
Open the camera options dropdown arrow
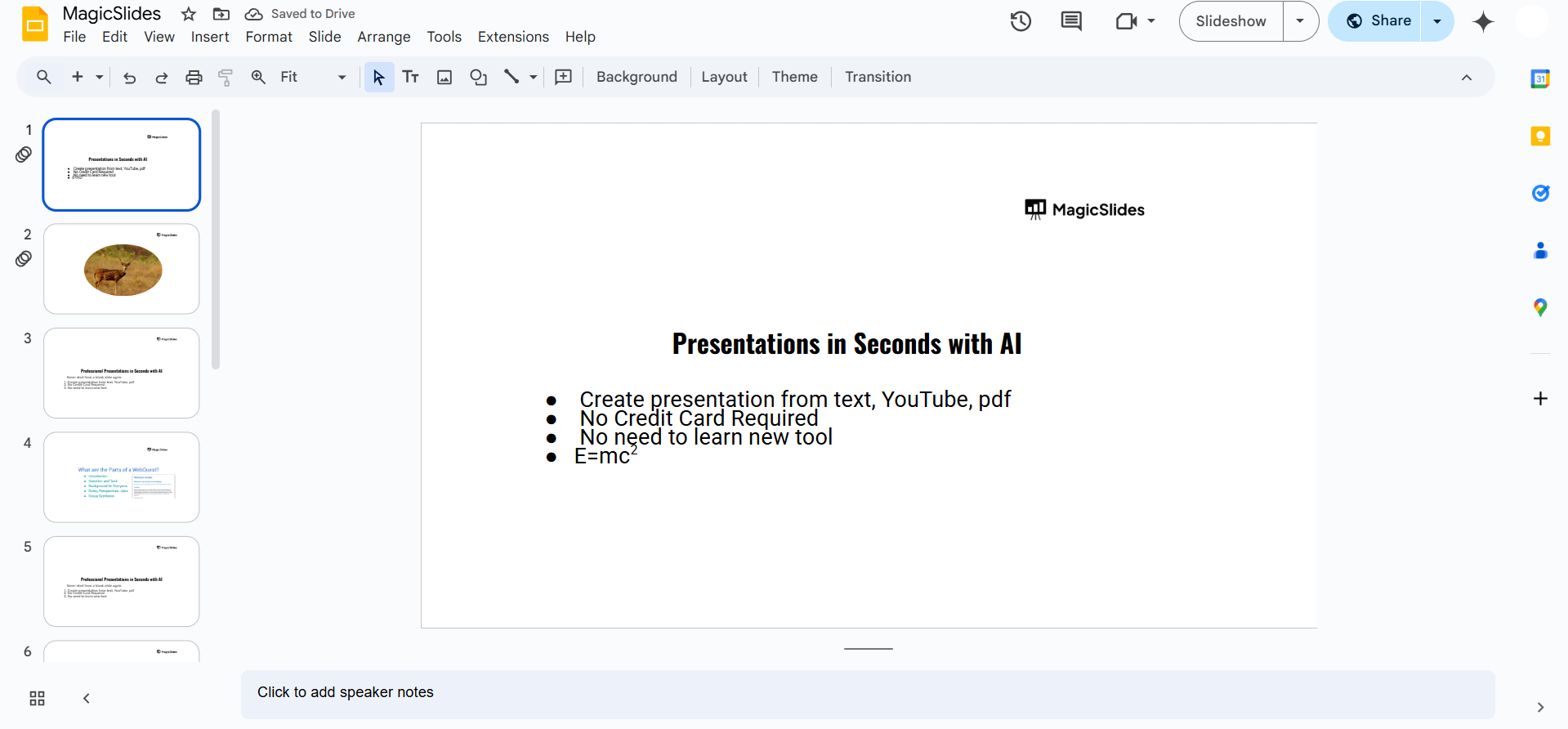click(1151, 21)
